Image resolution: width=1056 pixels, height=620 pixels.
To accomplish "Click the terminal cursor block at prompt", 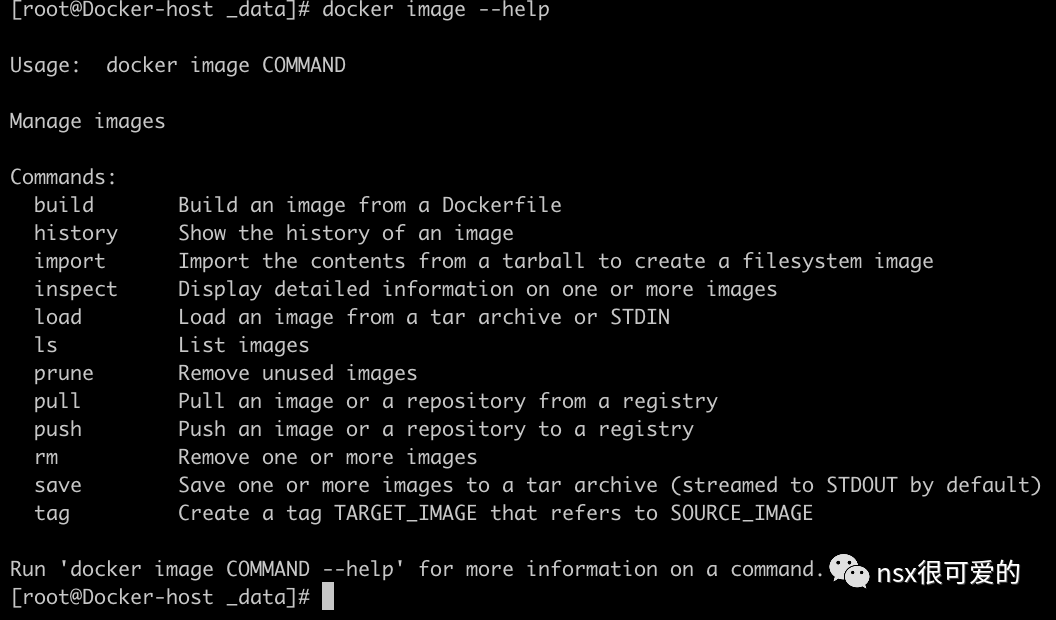I will click(328, 597).
